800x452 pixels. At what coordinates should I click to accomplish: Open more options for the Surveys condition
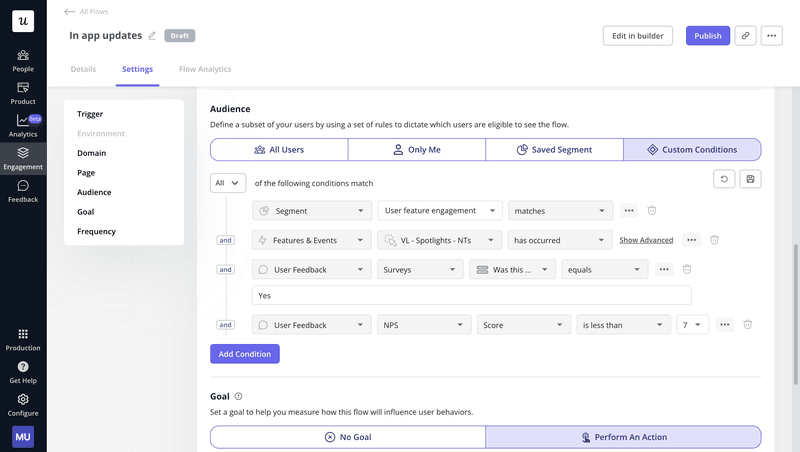664,269
